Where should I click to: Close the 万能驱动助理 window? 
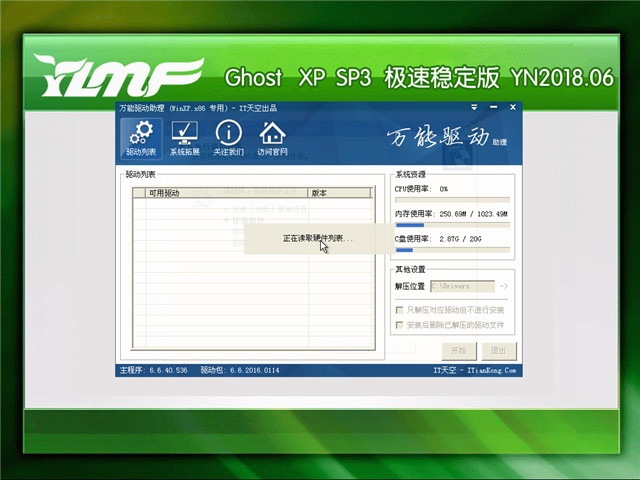513,107
